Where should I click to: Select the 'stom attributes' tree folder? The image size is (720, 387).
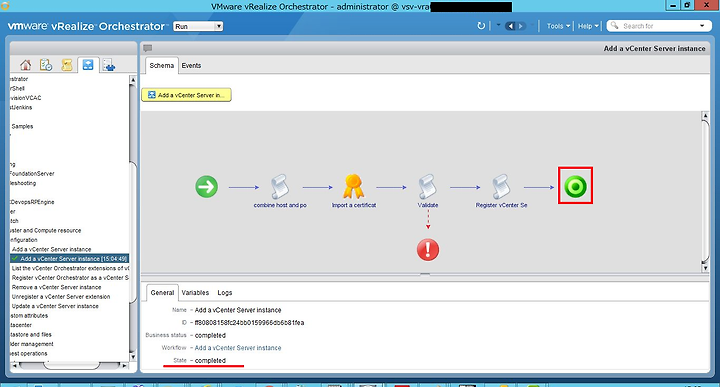29,316
